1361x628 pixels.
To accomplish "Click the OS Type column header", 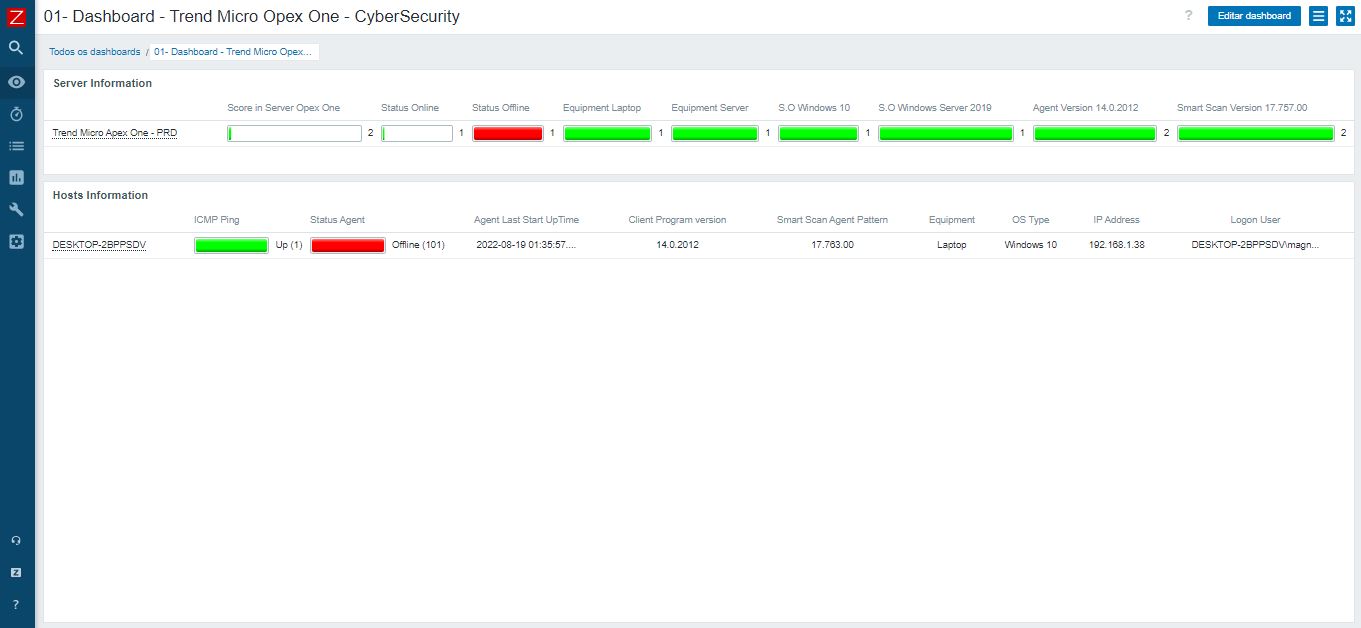I will 1030,220.
